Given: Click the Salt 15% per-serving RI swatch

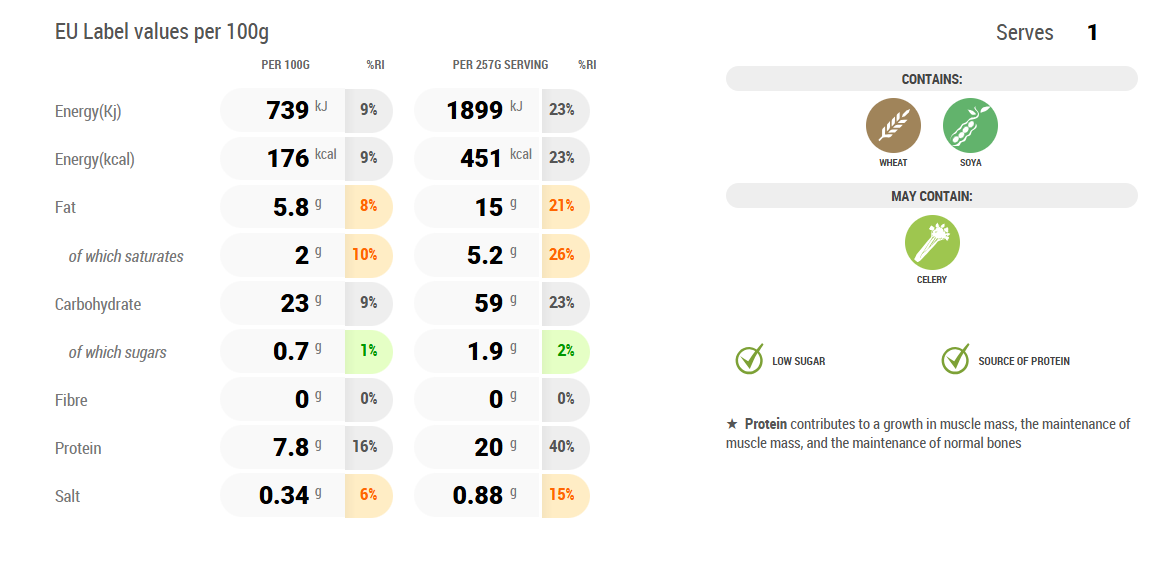Looking at the screenshot, I should tap(564, 496).
